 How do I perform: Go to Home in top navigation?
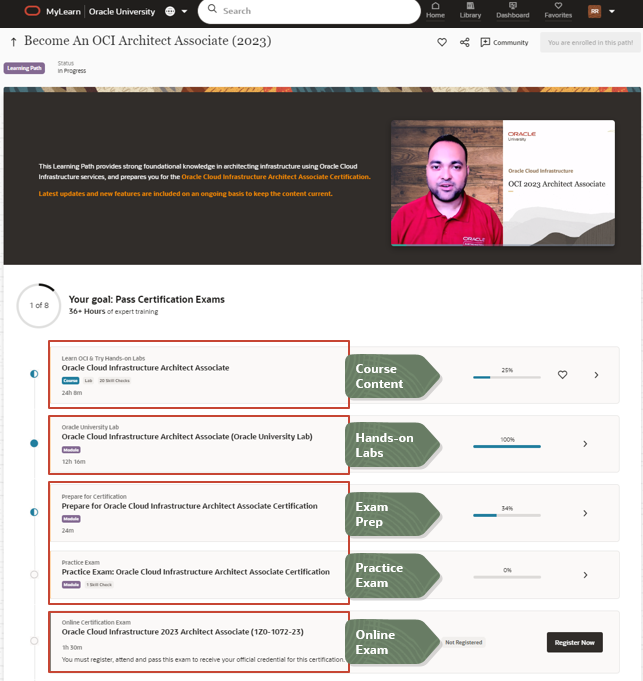click(x=435, y=10)
